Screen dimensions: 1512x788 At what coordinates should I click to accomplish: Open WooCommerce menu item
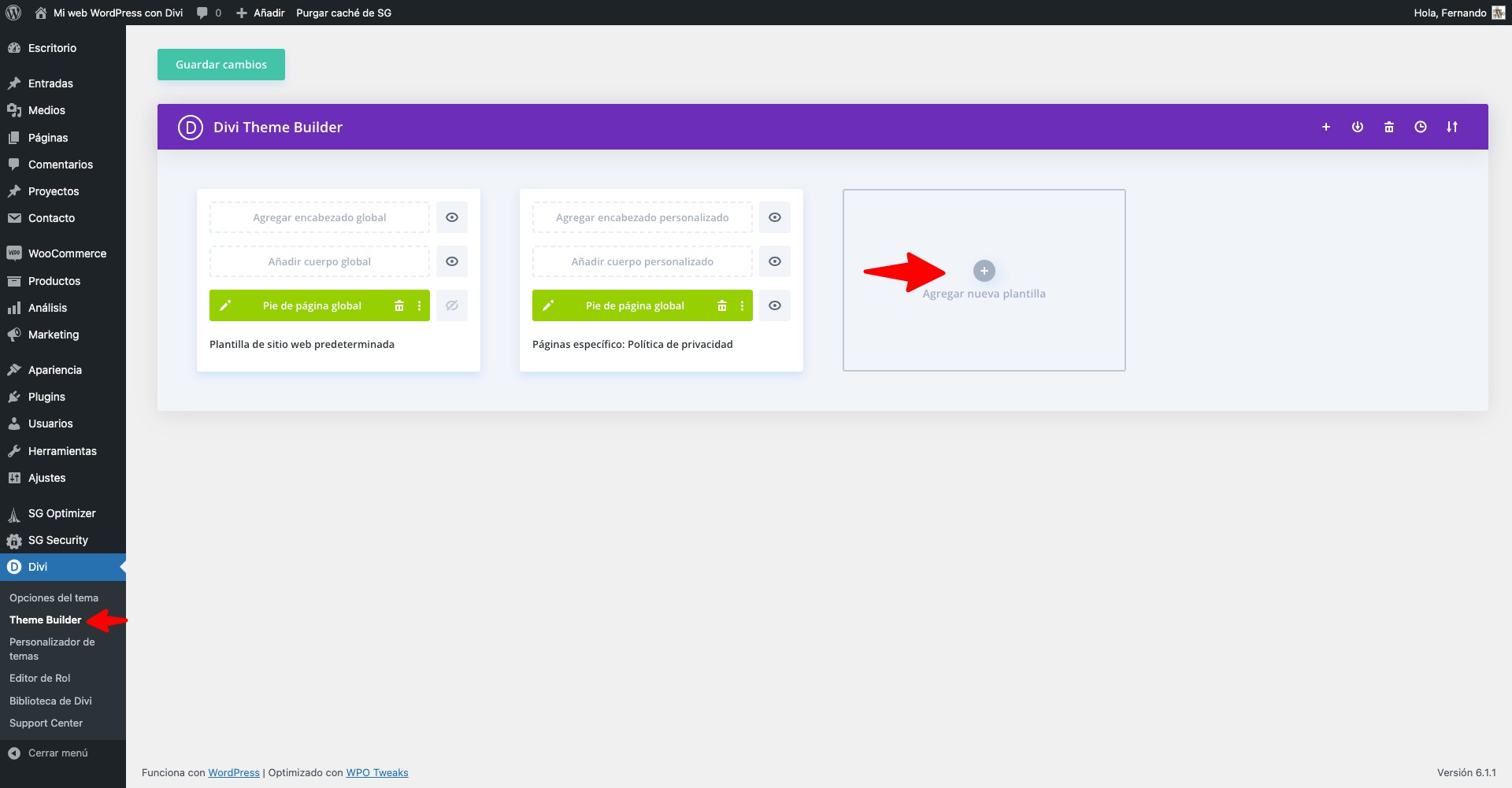(x=63, y=253)
